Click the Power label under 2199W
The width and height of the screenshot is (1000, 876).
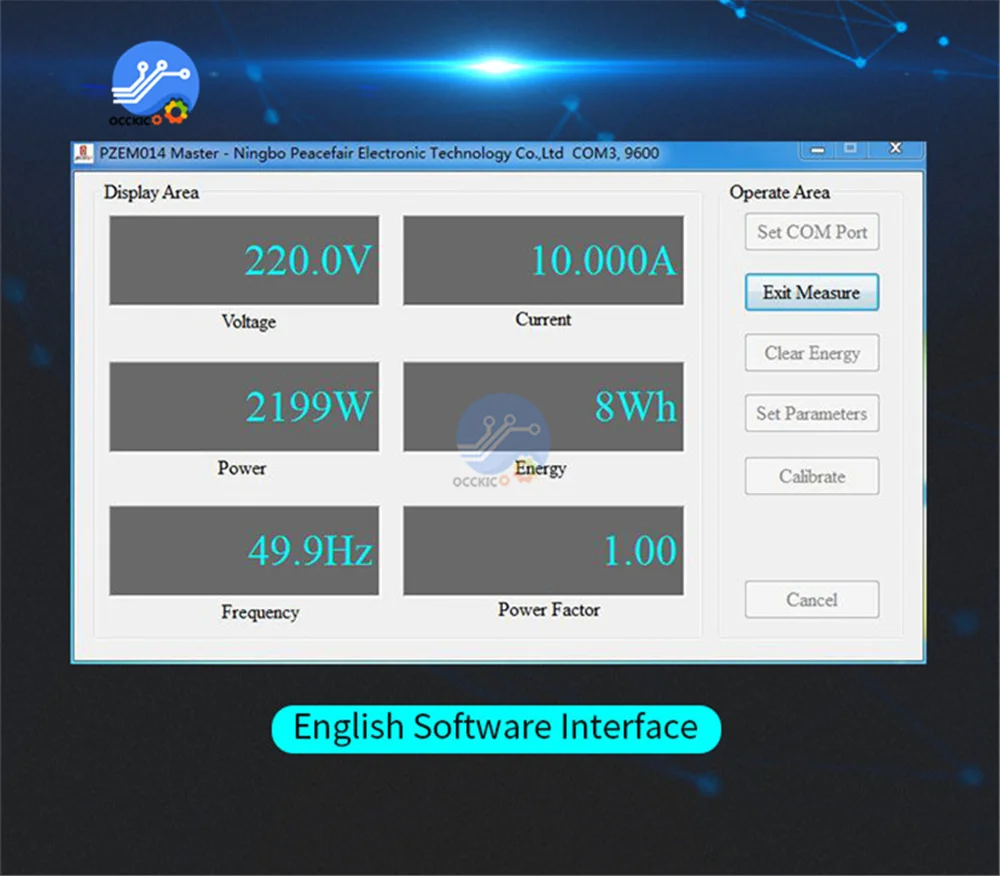[x=242, y=468]
